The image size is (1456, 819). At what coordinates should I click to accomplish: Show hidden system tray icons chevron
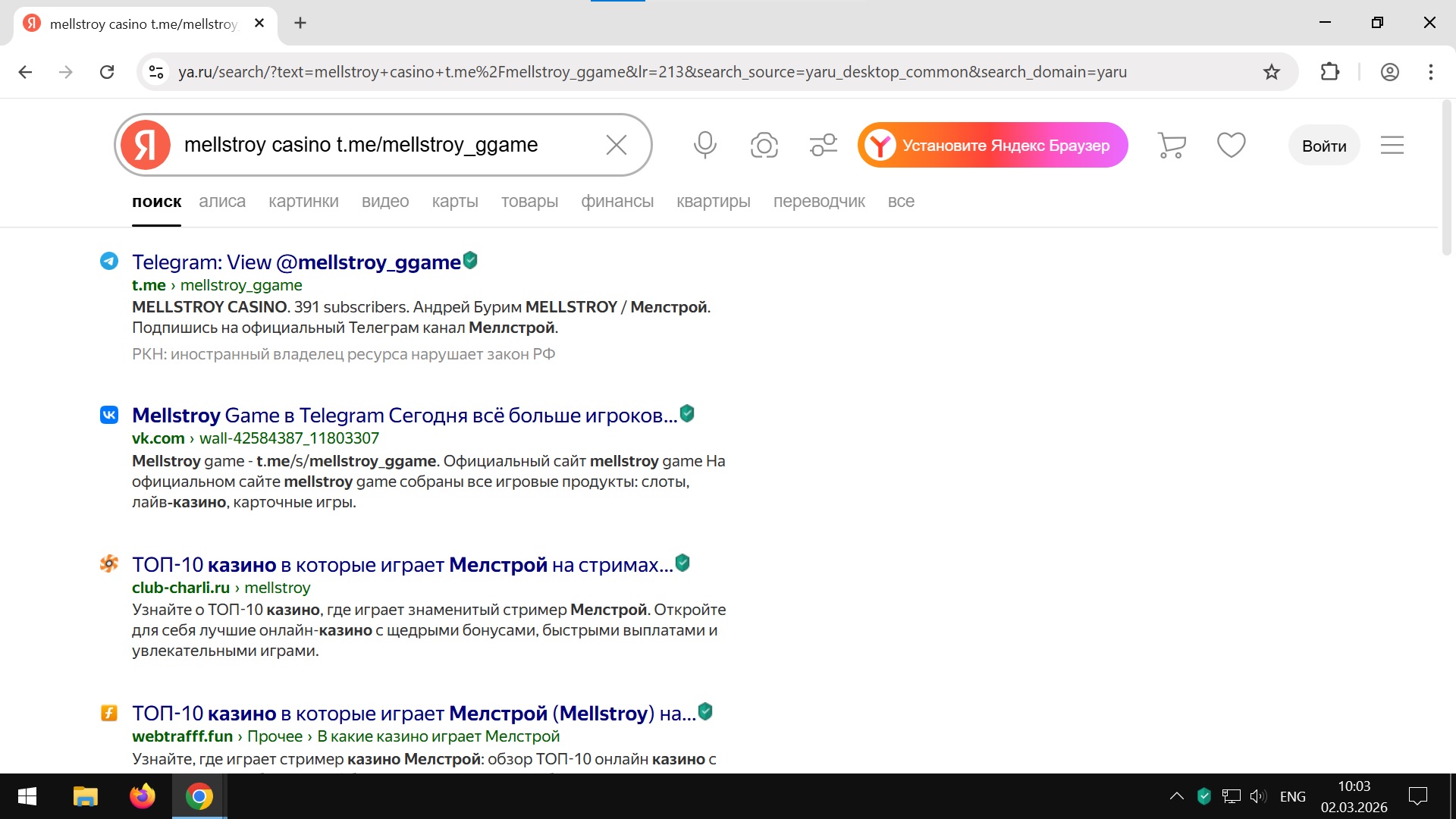[x=1176, y=796]
